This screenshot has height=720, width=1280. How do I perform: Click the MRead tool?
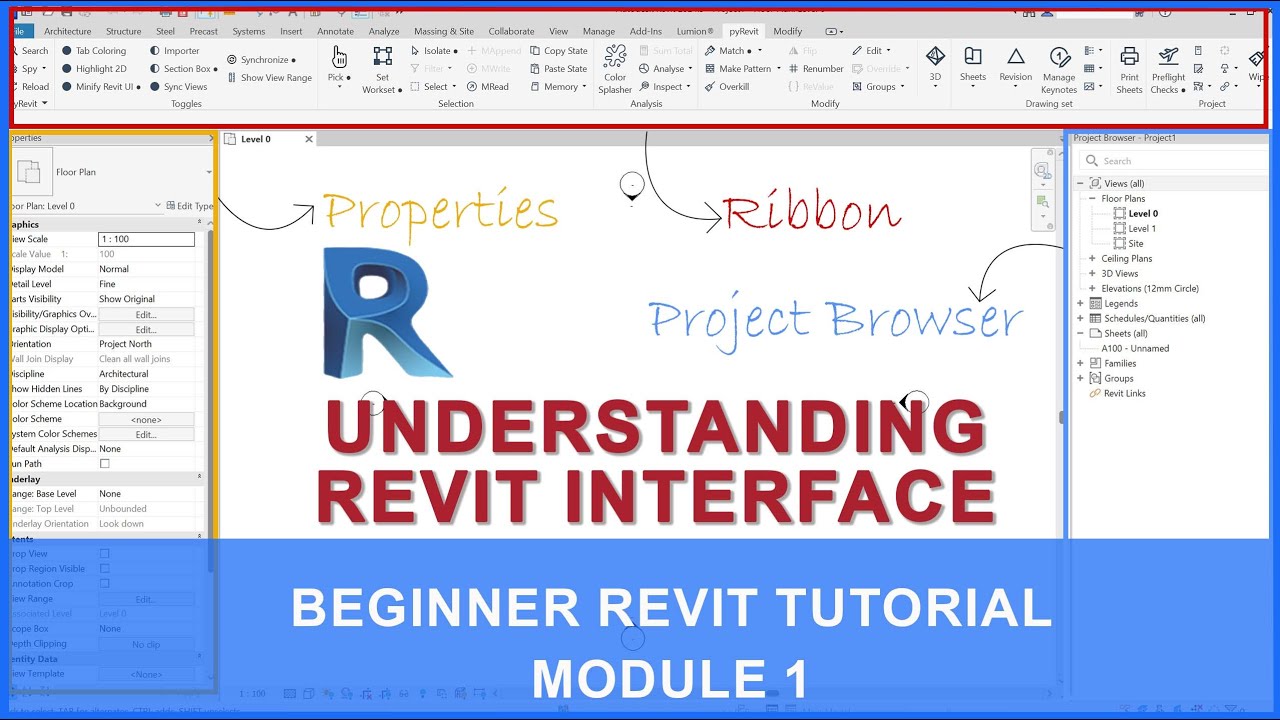pos(487,87)
